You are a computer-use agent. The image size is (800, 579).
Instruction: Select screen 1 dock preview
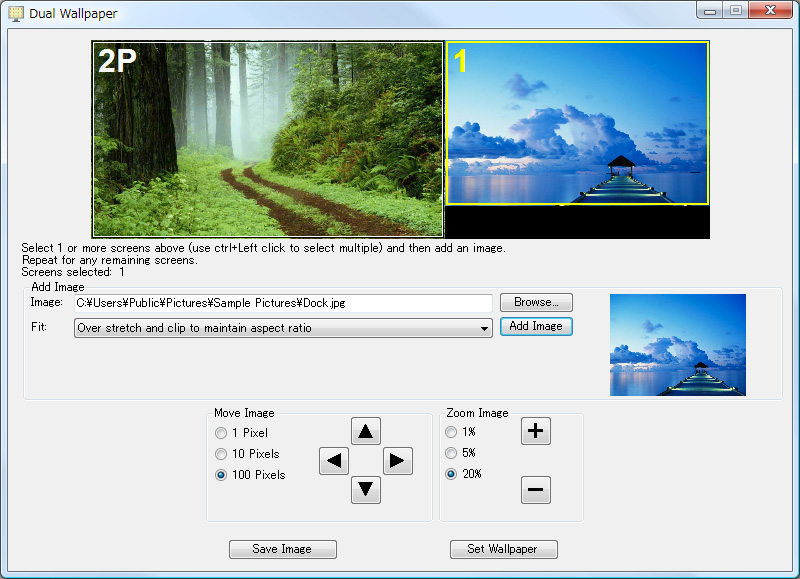pos(577,123)
